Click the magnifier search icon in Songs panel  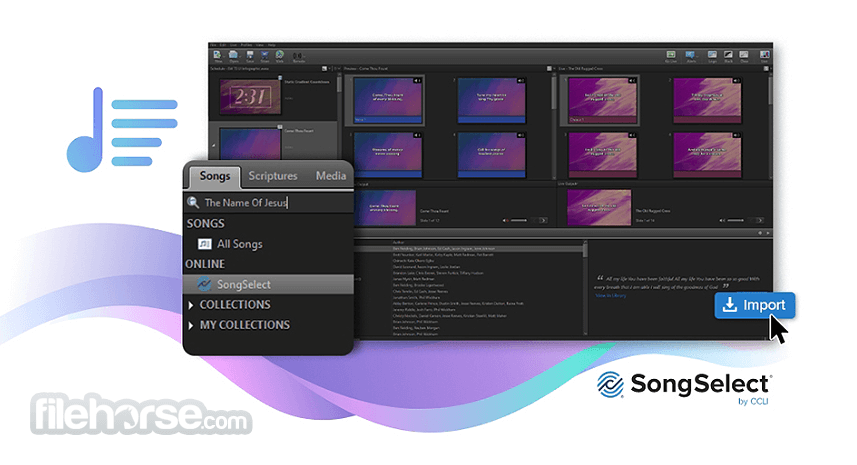[192, 202]
